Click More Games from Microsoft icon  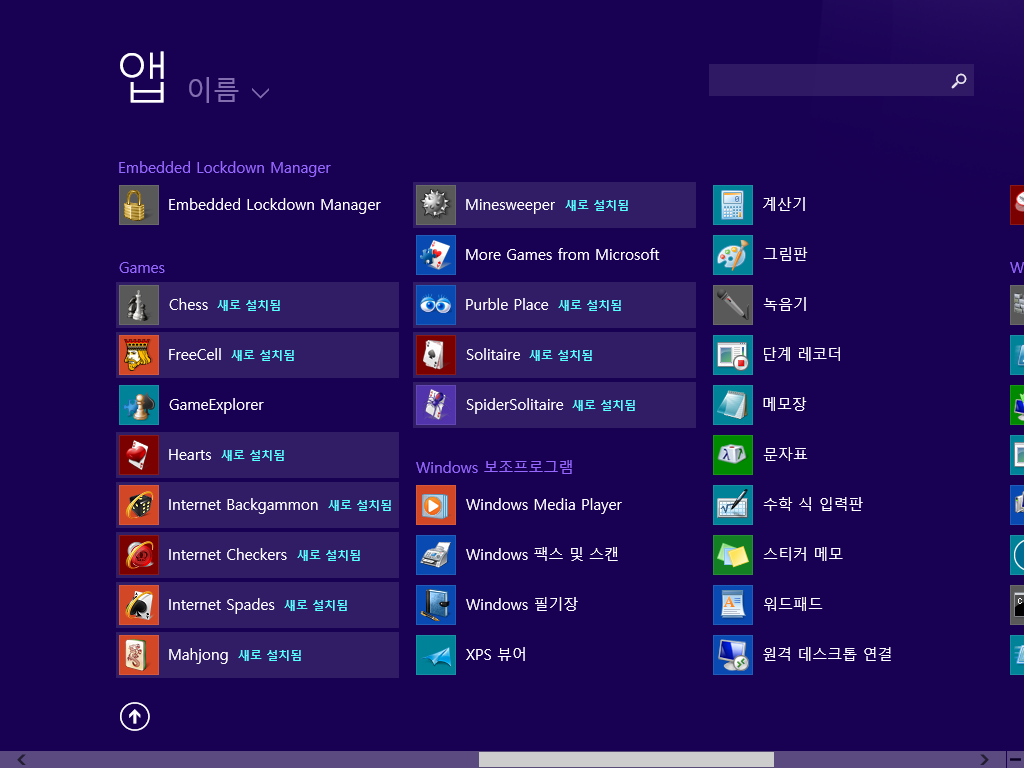(x=436, y=255)
